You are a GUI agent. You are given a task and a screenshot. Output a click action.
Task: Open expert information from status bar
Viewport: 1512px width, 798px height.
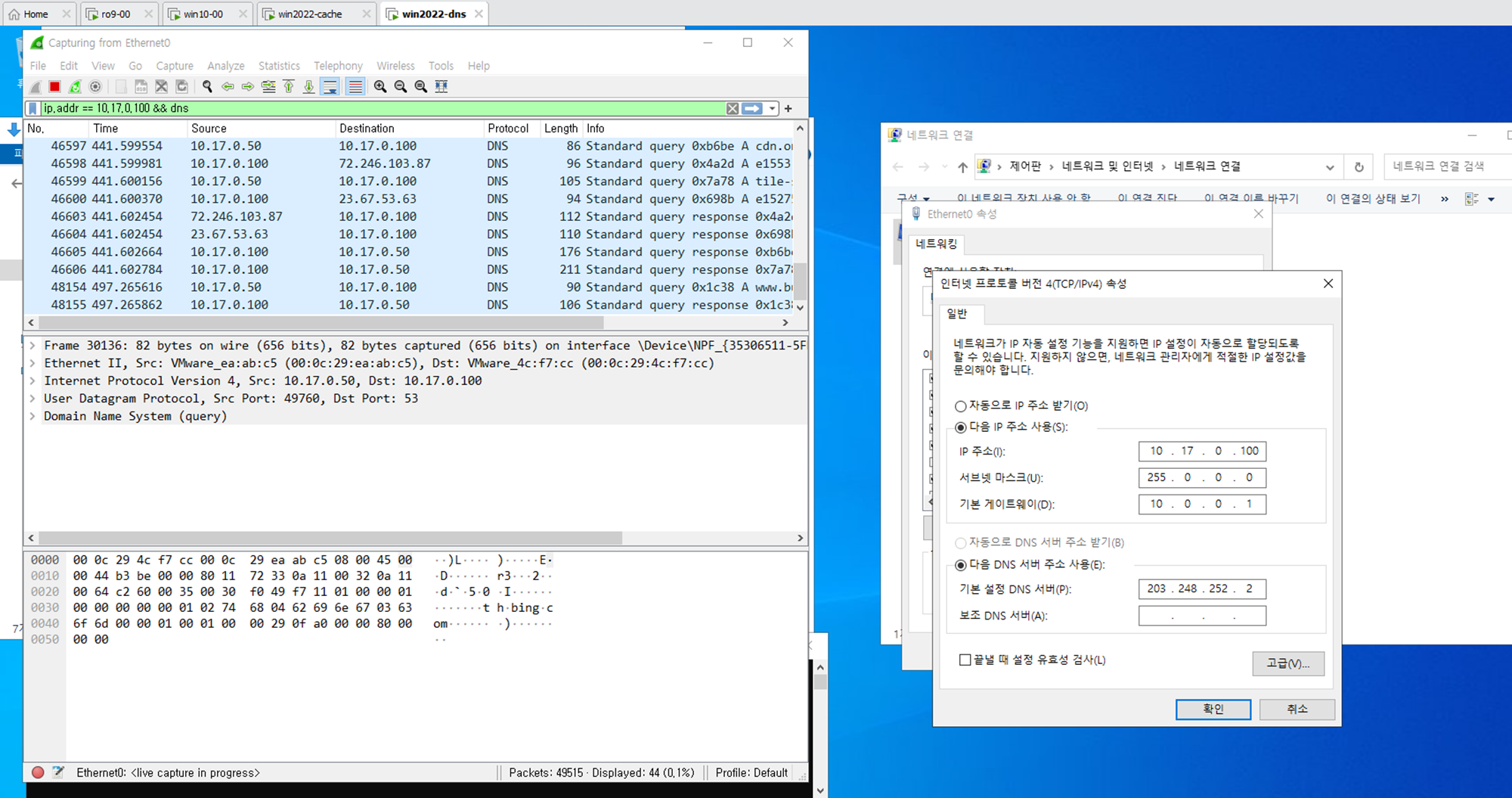click(38, 772)
